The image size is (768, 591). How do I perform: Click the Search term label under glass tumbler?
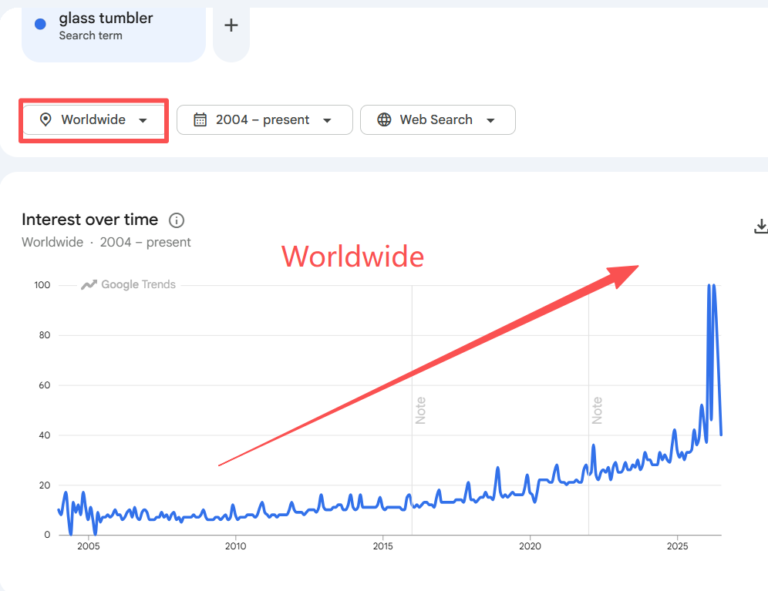coord(91,35)
